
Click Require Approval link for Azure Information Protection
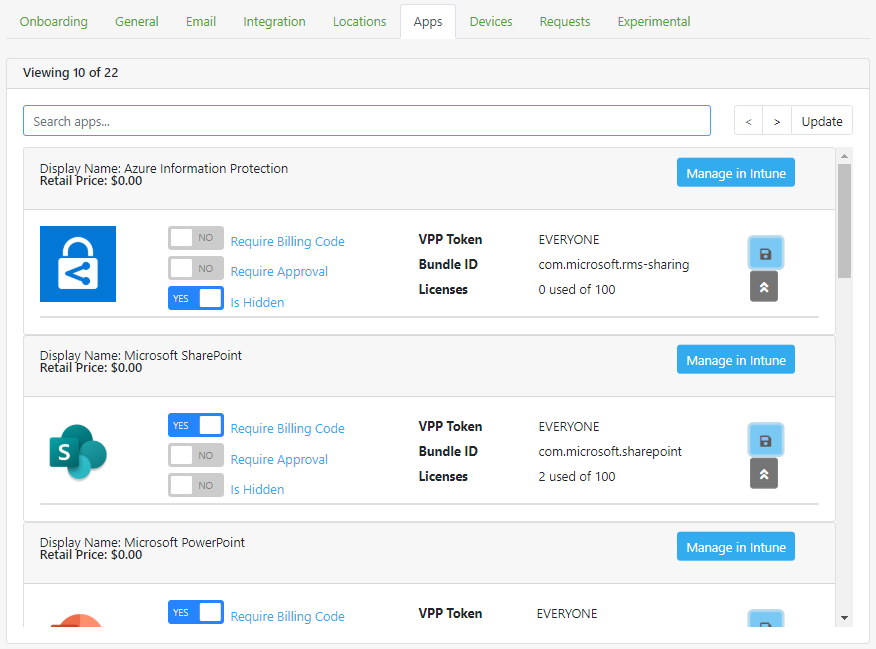[x=279, y=271]
